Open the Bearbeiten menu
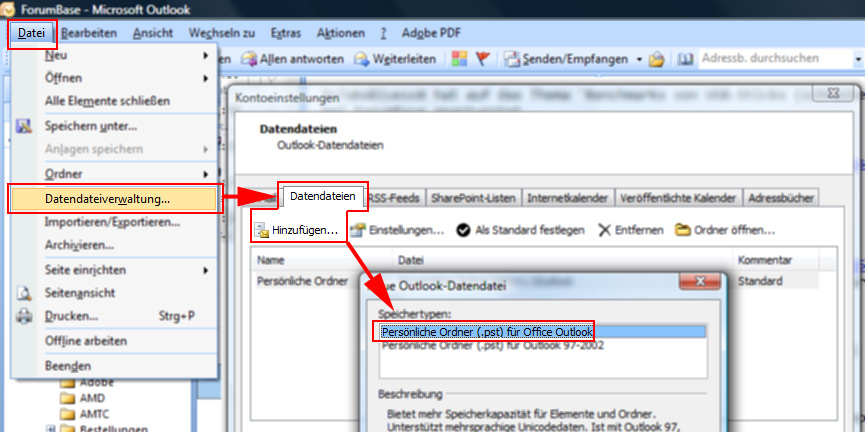The image size is (865, 432). click(x=89, y=33)
